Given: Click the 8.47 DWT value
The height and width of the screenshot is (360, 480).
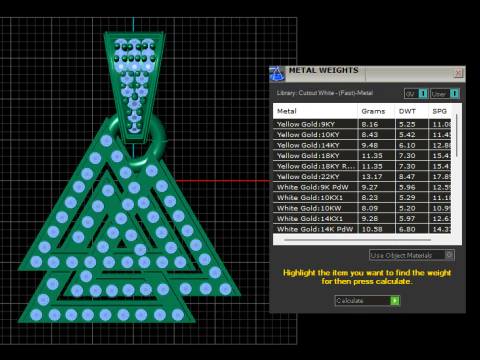Looking at the screenshot, I should pyautogui.click(x=407, y=177).
